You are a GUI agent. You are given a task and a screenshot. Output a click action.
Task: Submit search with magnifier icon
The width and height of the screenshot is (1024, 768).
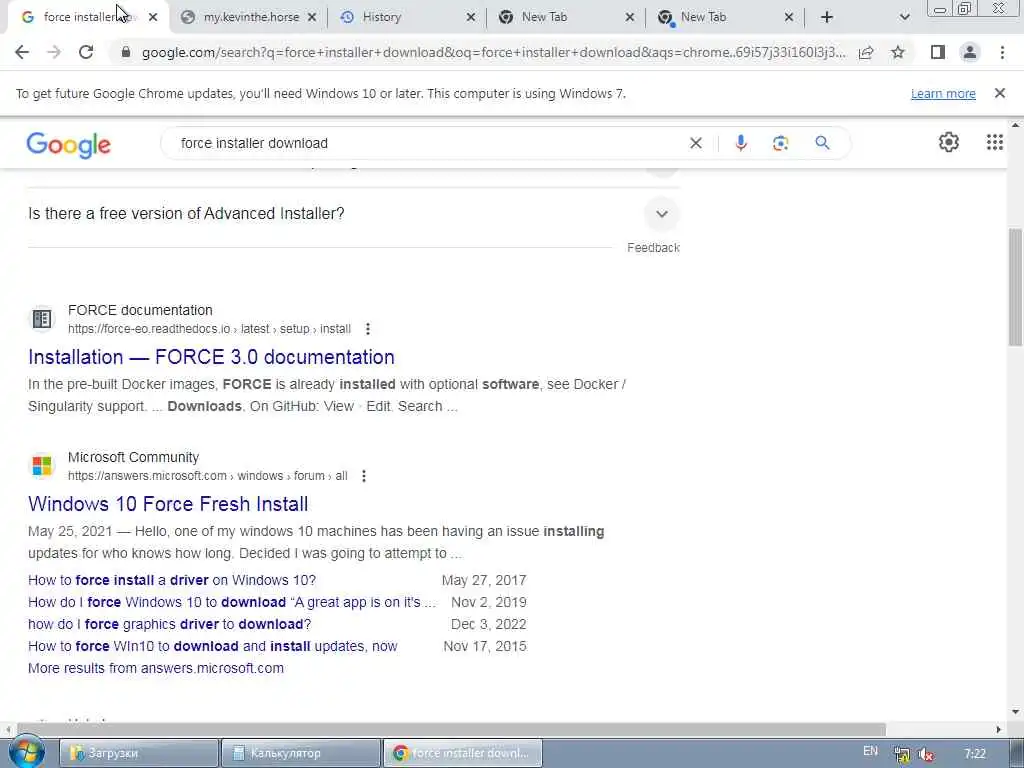tap(822, 143)
